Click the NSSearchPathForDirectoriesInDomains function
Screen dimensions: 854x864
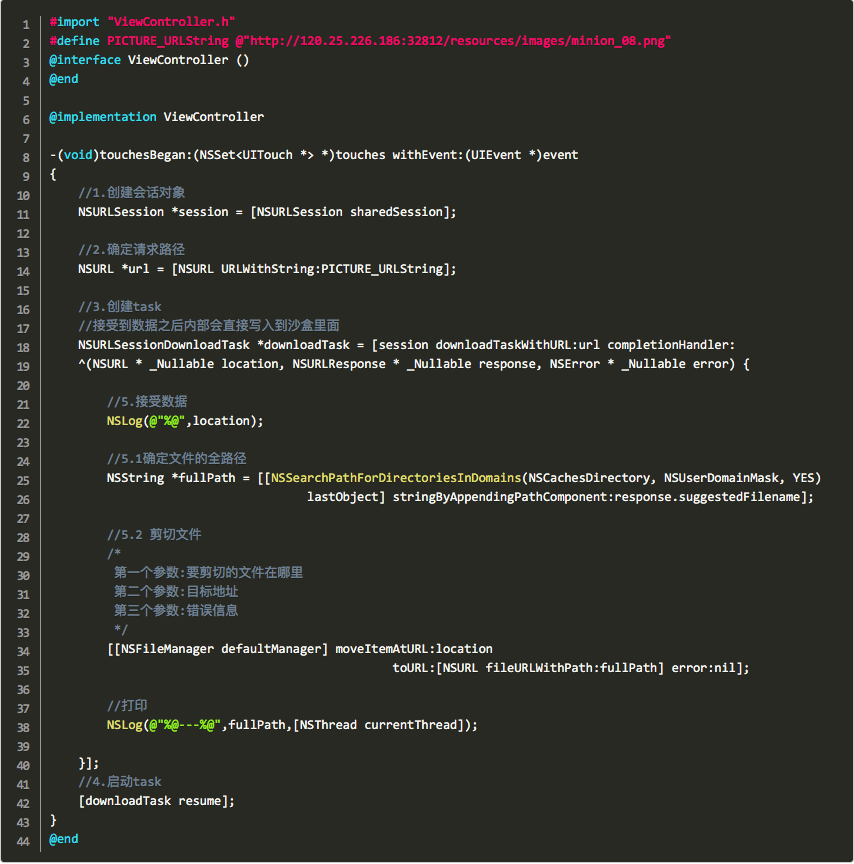click(x=396, y=478)
